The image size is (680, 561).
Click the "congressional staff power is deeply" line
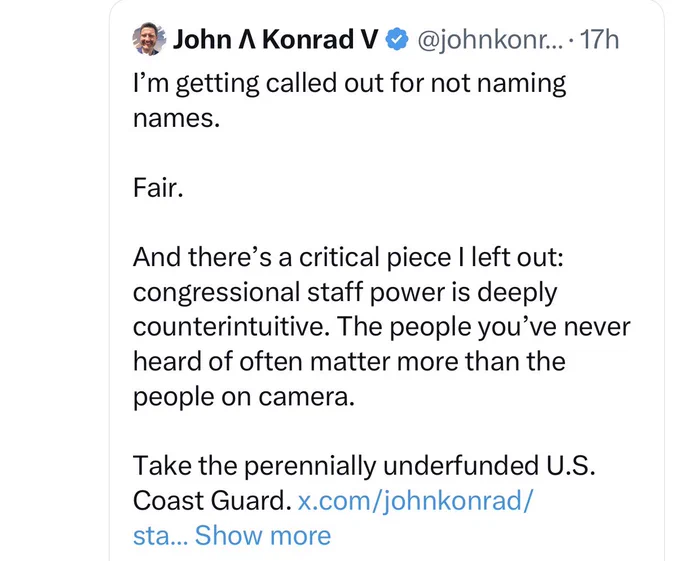click(345, 293)
